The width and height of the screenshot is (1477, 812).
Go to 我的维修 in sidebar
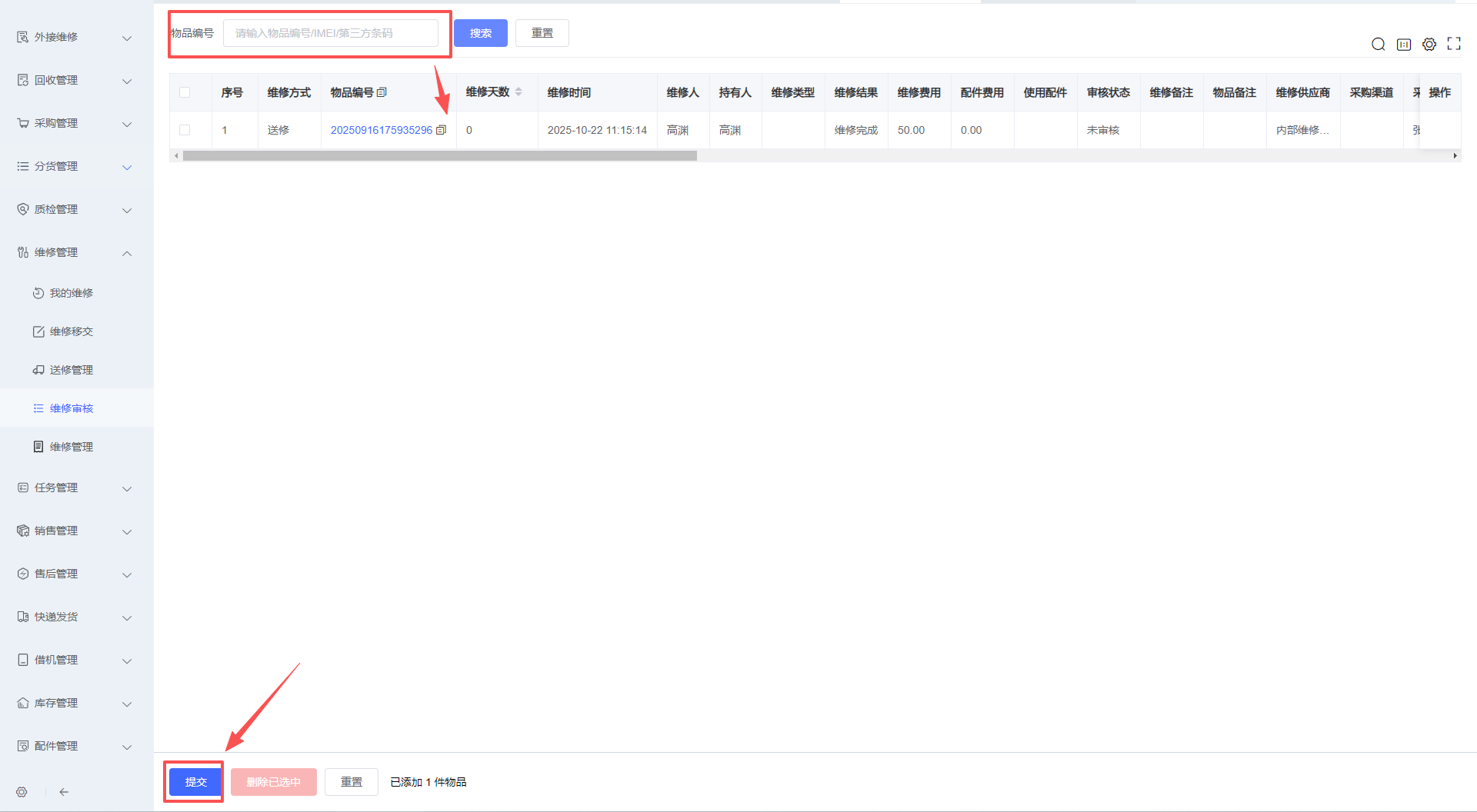click(72, 293)
